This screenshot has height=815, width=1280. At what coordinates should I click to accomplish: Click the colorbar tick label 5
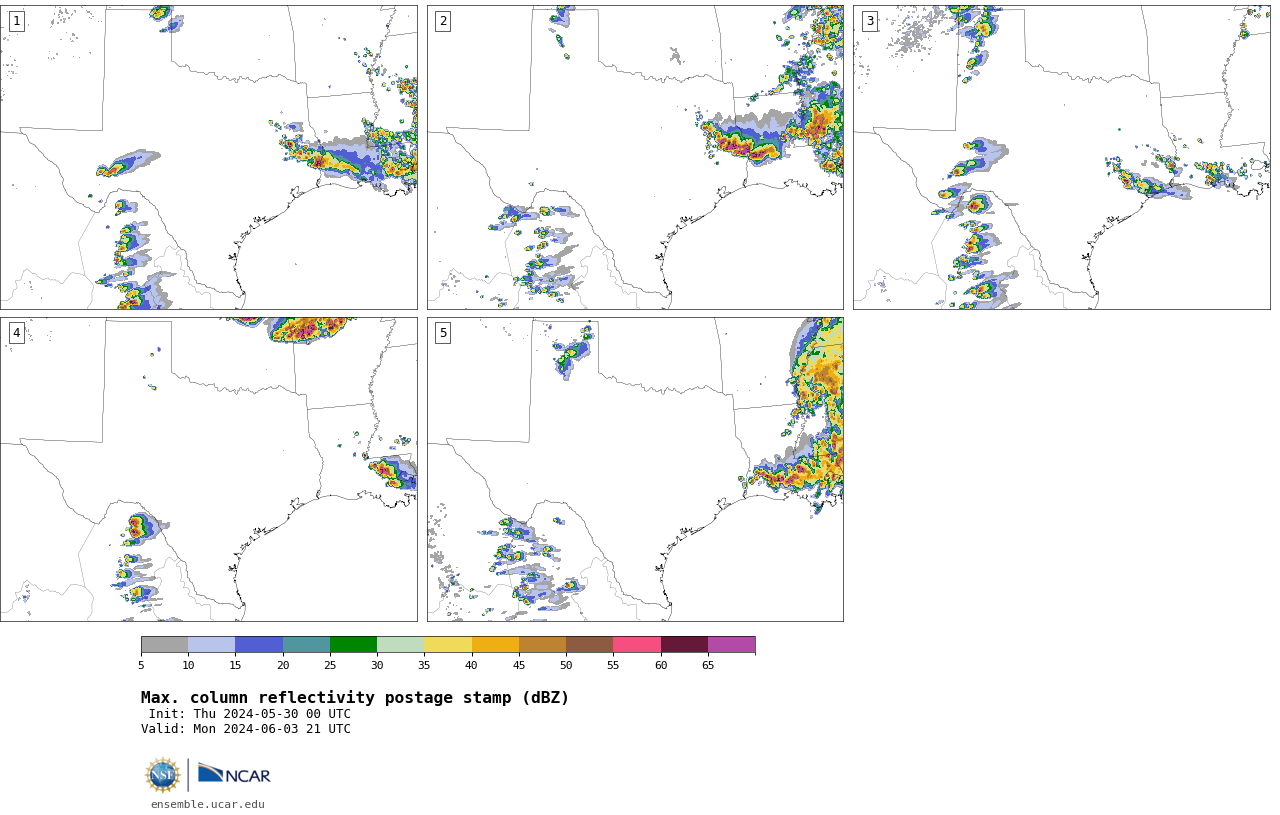[x=141, y=666]
